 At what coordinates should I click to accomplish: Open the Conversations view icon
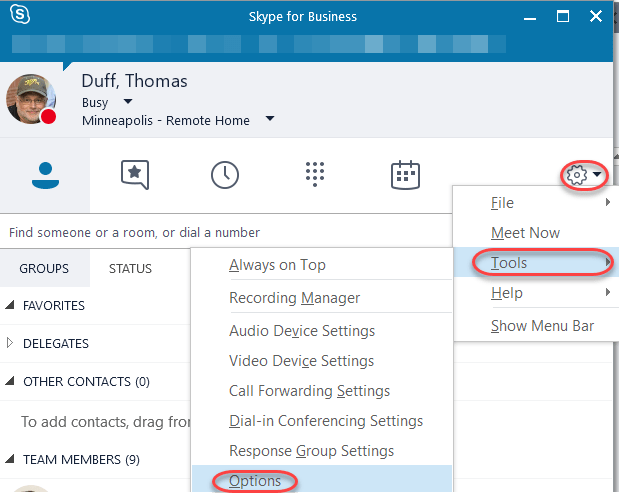pos(135,174)
